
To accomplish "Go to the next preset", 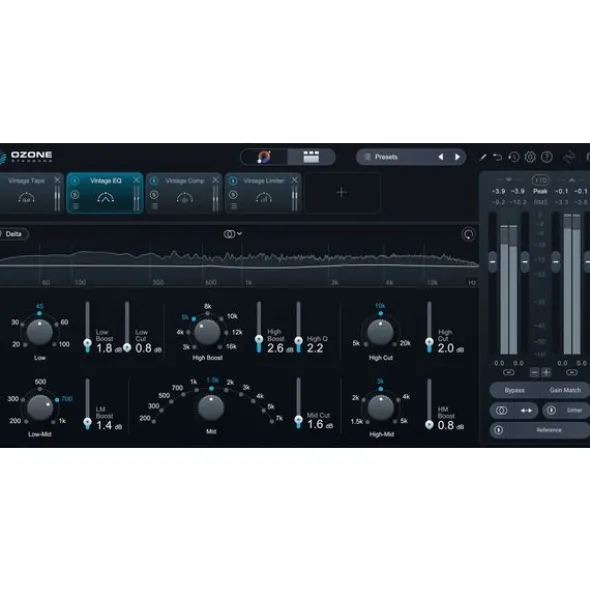I will click(457, 157).
